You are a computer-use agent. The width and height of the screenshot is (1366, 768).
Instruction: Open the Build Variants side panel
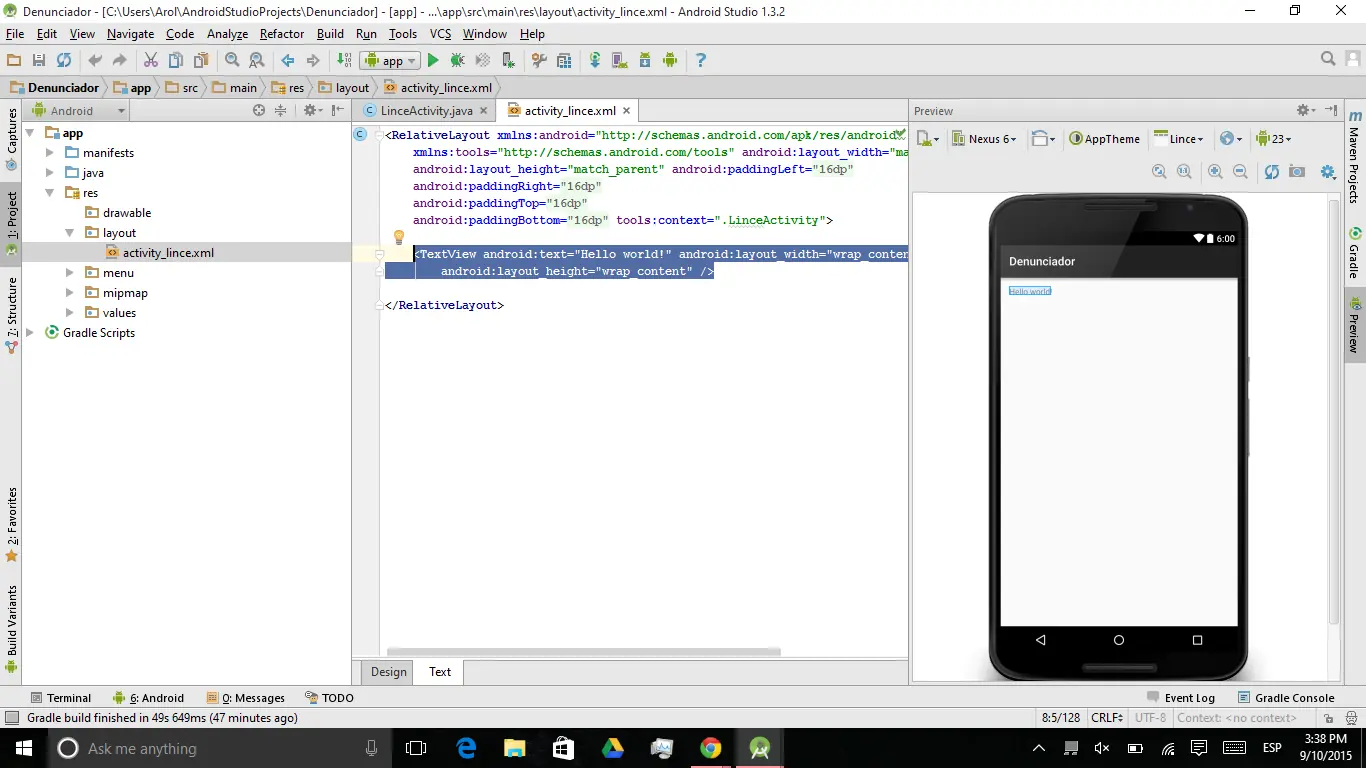(12, 630)
